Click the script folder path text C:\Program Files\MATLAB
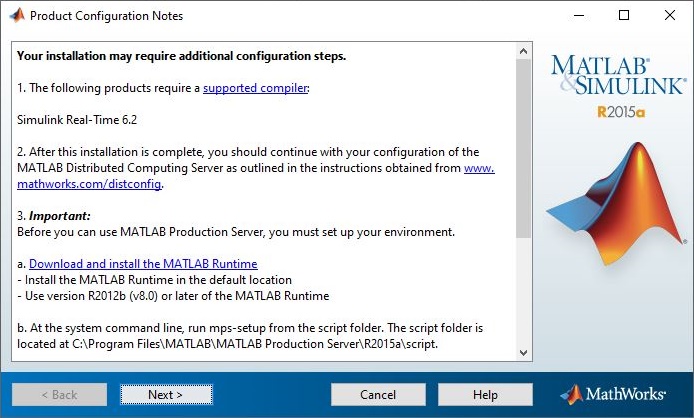Viewport: 694px width, 418px height. (x=255, y=344)
